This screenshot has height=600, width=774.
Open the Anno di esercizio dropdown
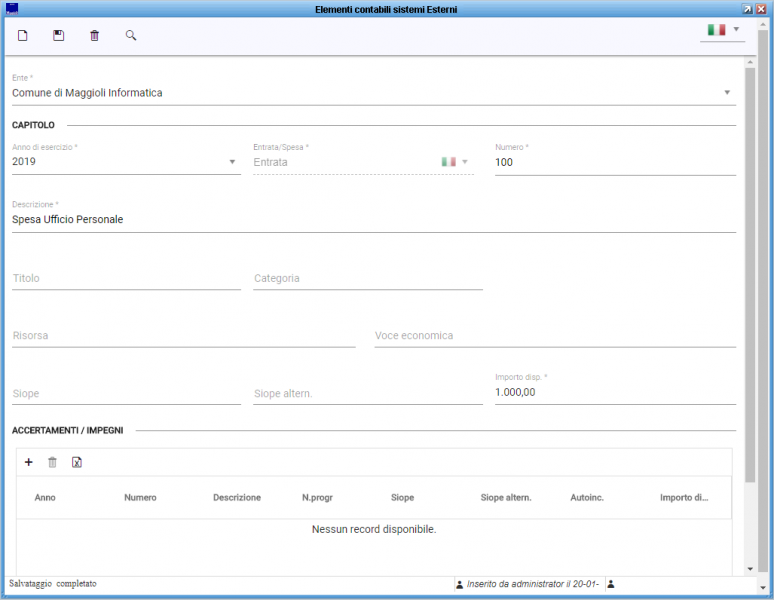(x=232, y=162)
